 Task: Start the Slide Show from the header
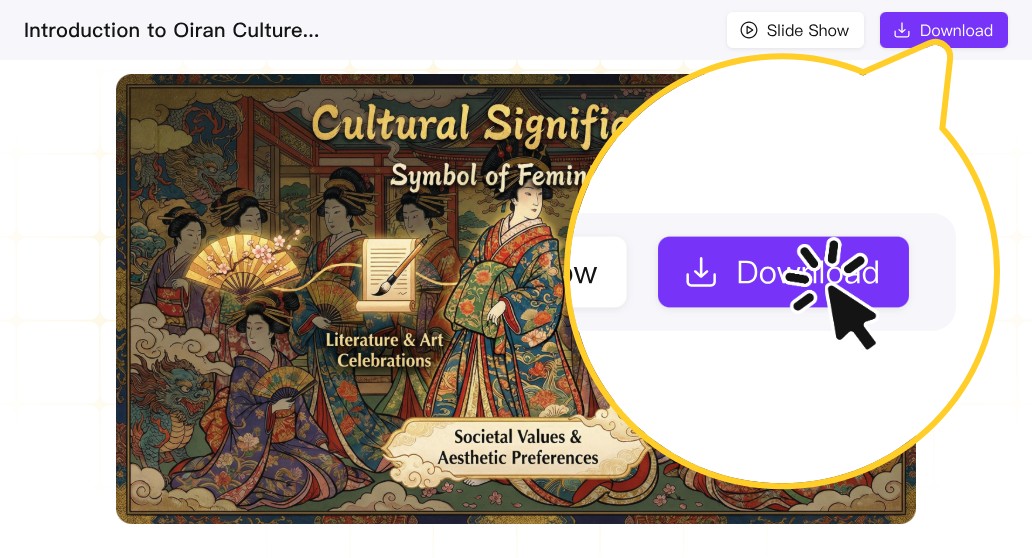(794, 30)
